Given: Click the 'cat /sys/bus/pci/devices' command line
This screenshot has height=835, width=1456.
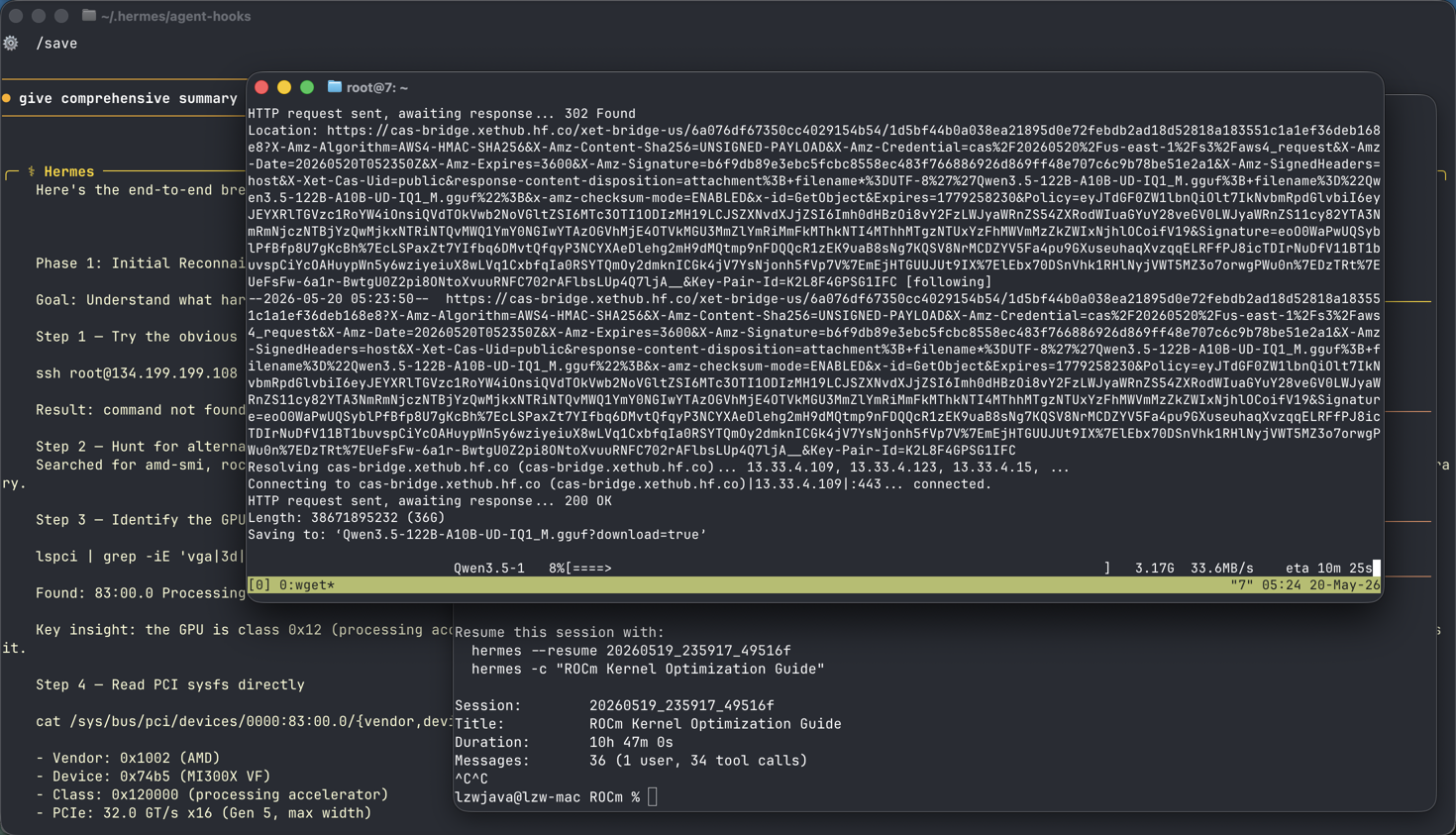Looking at the screenshot, I should [x=244, y=721].
